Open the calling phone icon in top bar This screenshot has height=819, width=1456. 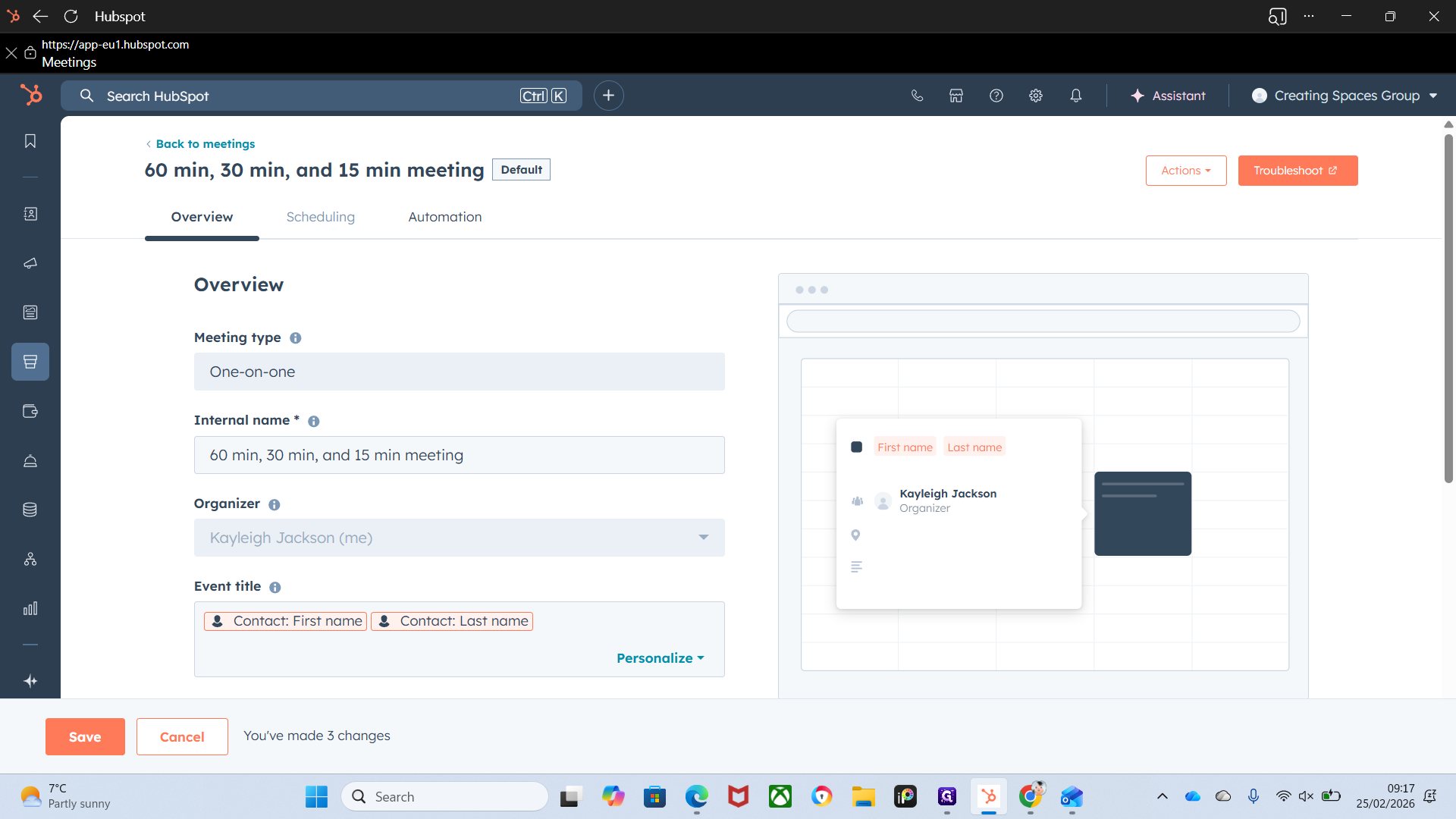point(917,96)
